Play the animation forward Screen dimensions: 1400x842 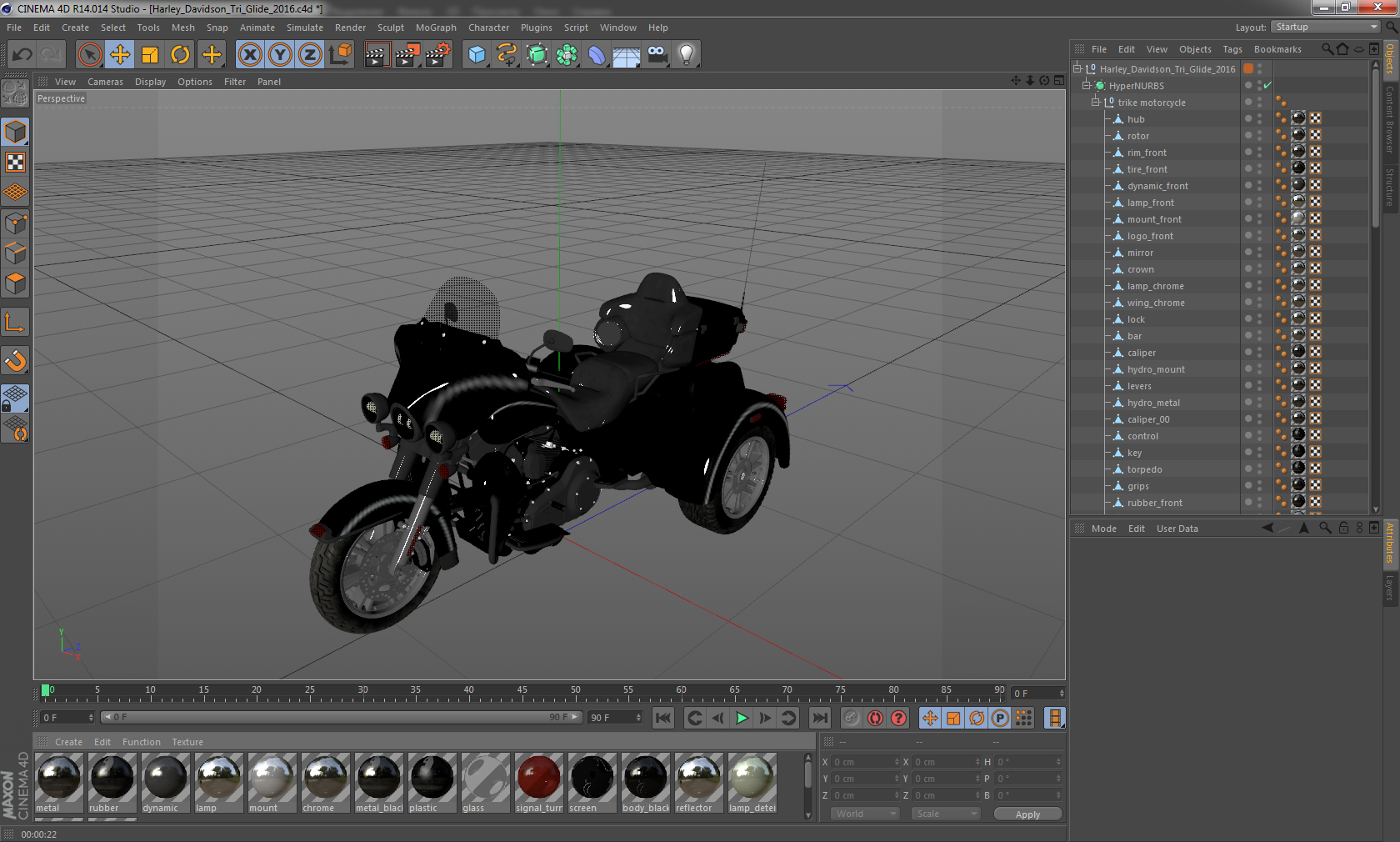pos(742,718)
